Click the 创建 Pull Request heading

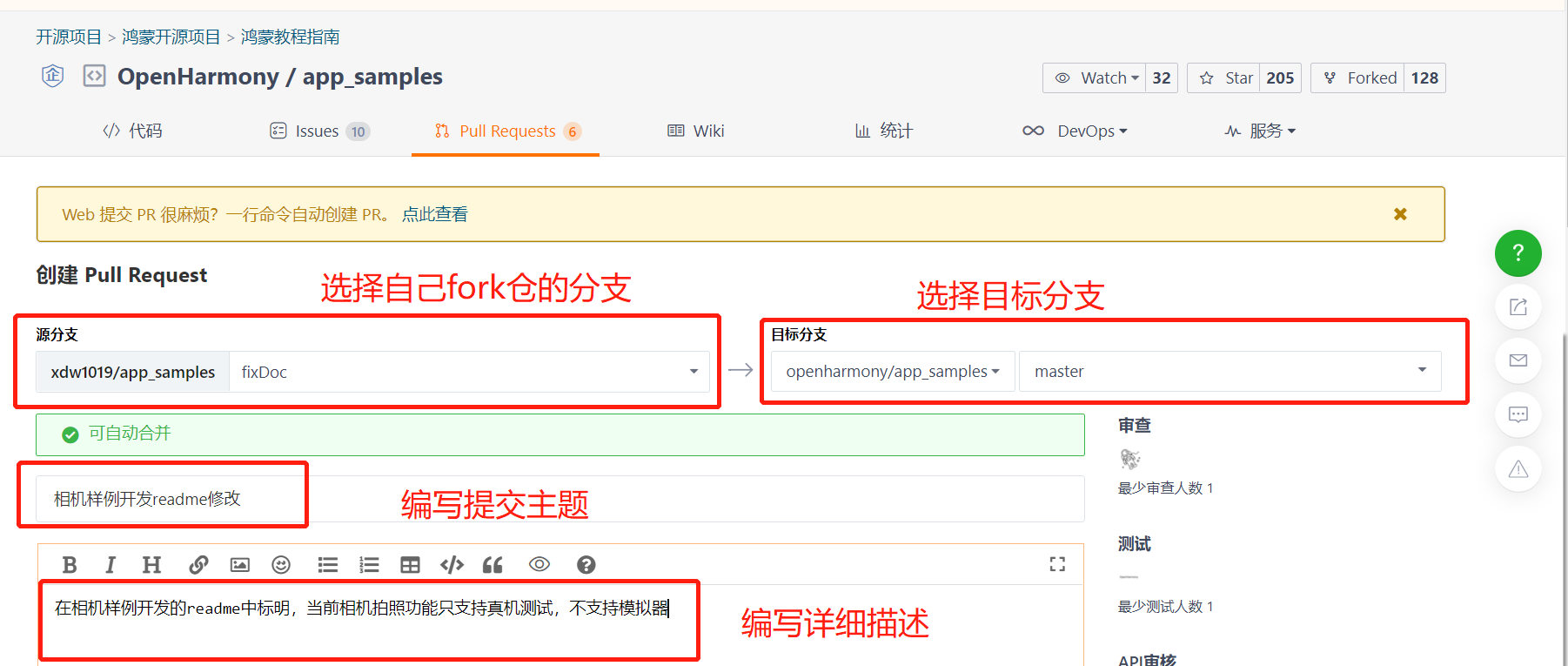(x=122, y=275)
